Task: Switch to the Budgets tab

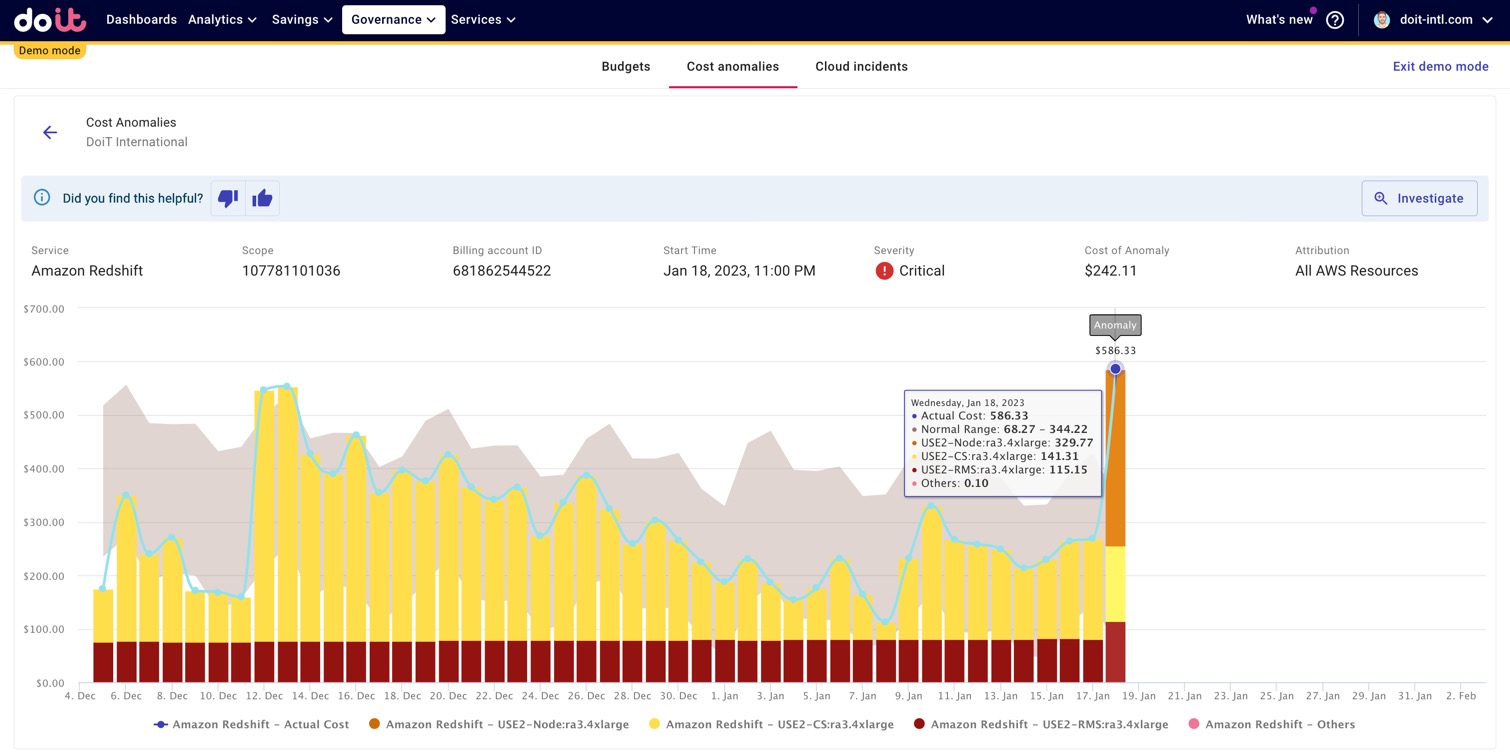Action: point(626,67)
